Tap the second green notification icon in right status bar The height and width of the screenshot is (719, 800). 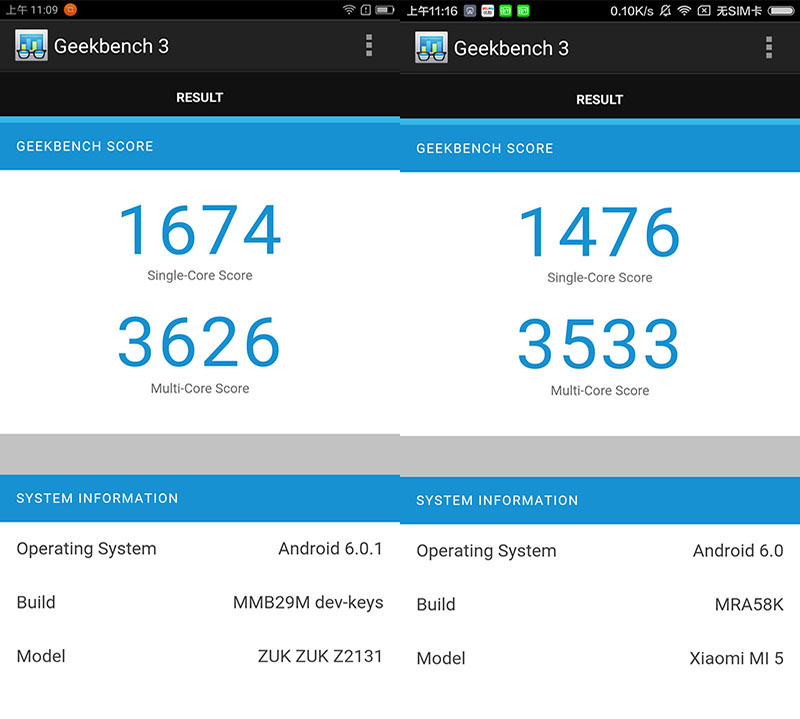[x=523, y=11]
